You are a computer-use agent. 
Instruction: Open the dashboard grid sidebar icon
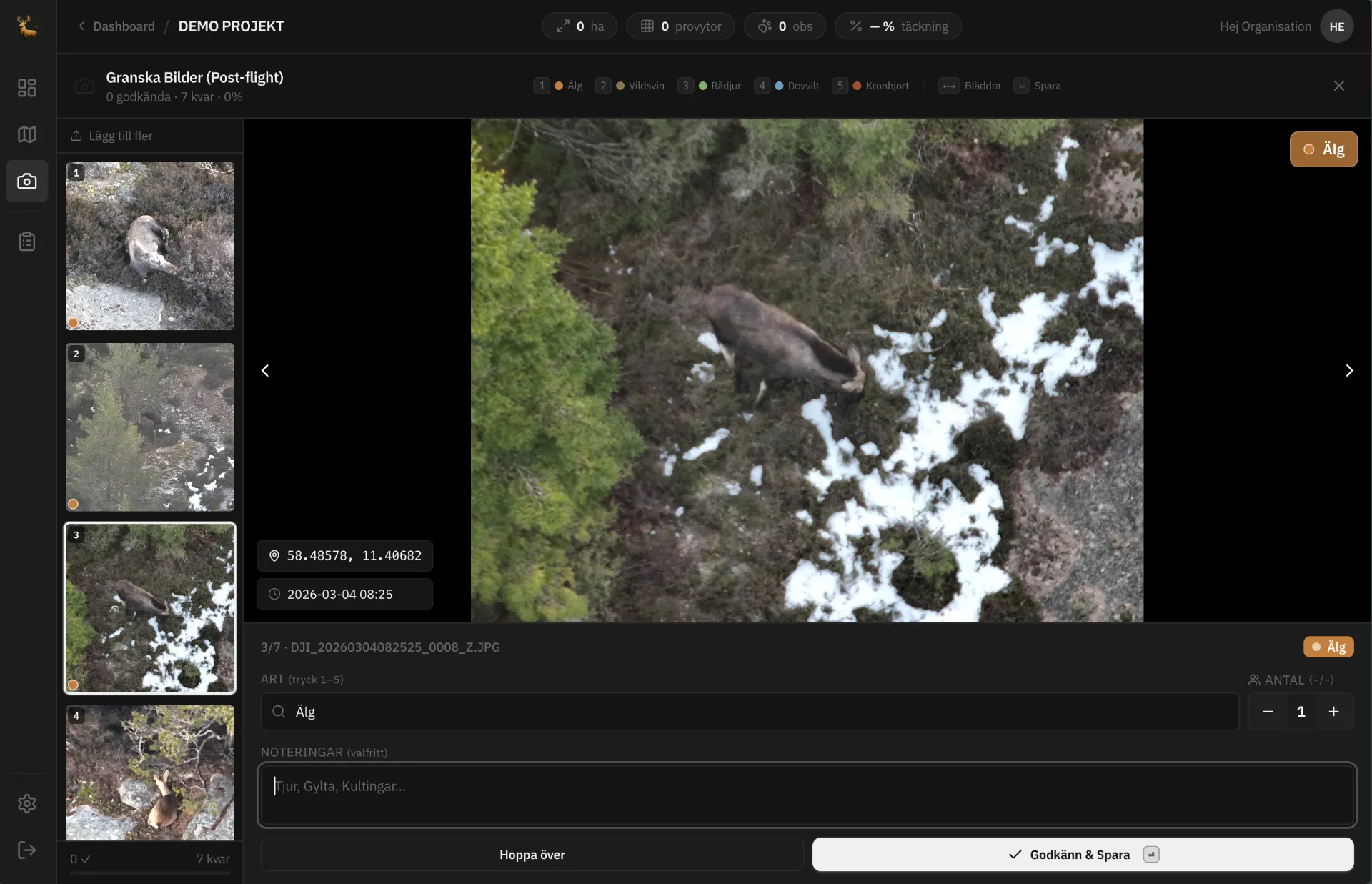click(27, 88)
